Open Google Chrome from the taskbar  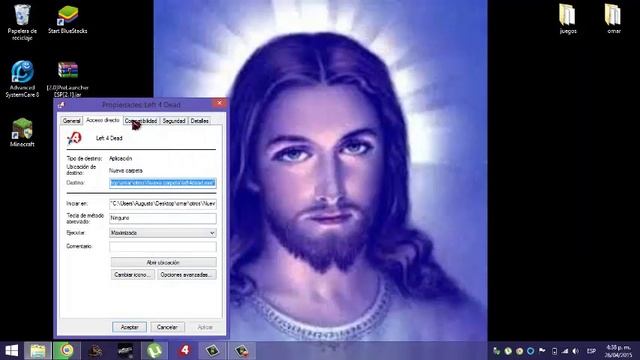tap(67, 351)
